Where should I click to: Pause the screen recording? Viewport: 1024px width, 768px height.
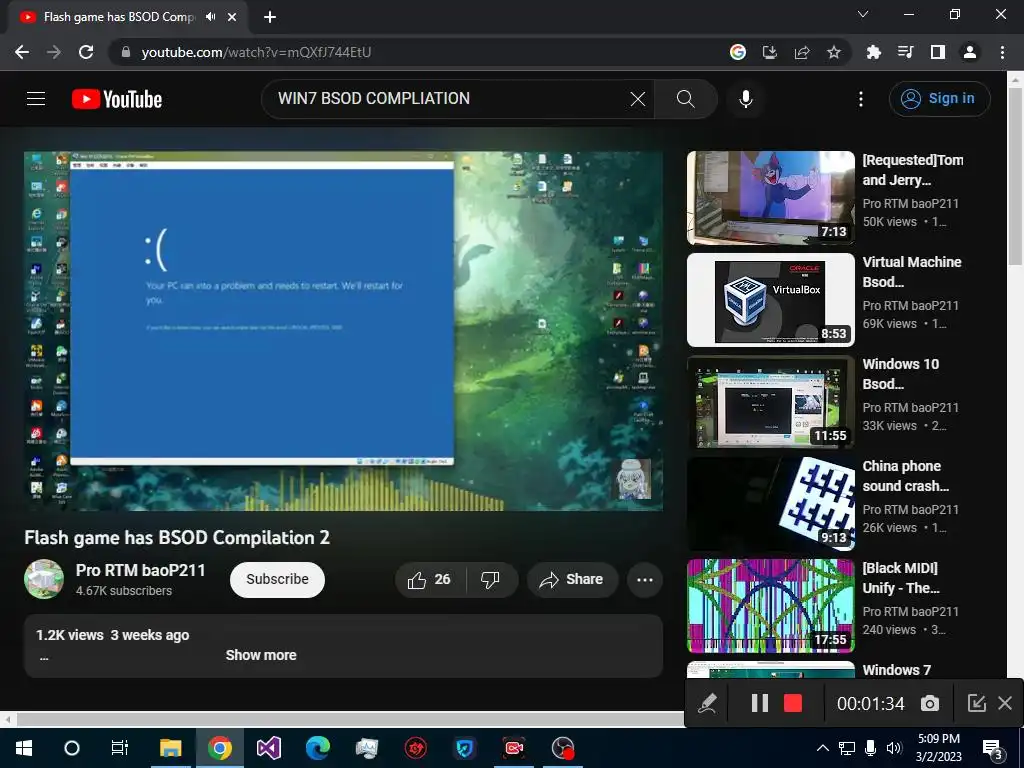(x=760, y=703)
